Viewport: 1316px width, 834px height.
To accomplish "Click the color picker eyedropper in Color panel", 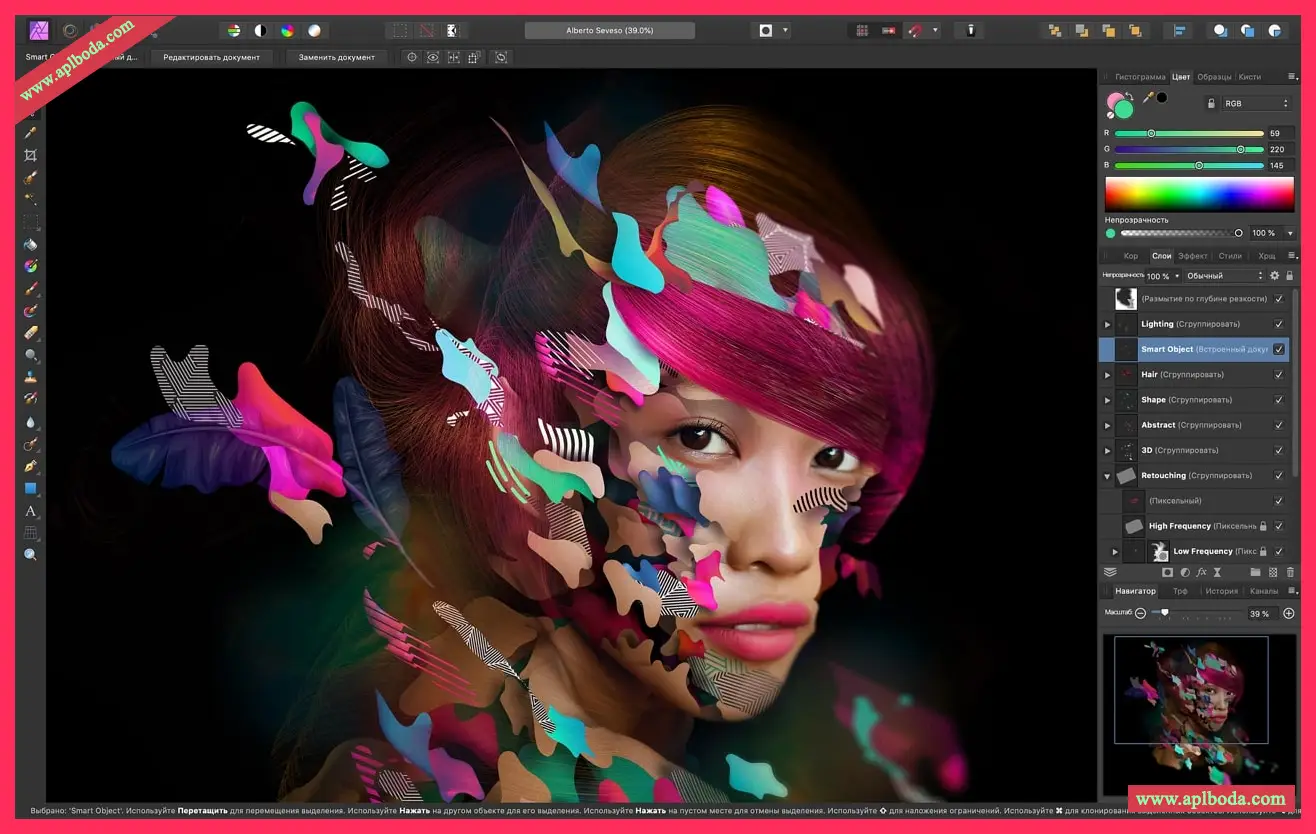I will coord(1148,98).
